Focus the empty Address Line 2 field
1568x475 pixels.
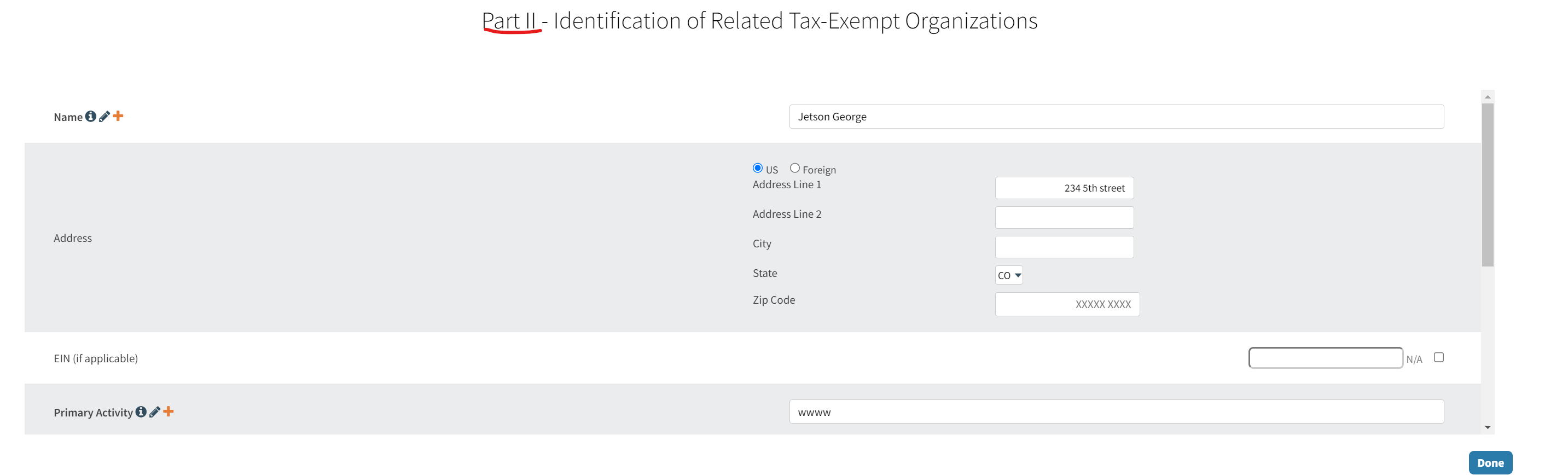click(1064, 217)
